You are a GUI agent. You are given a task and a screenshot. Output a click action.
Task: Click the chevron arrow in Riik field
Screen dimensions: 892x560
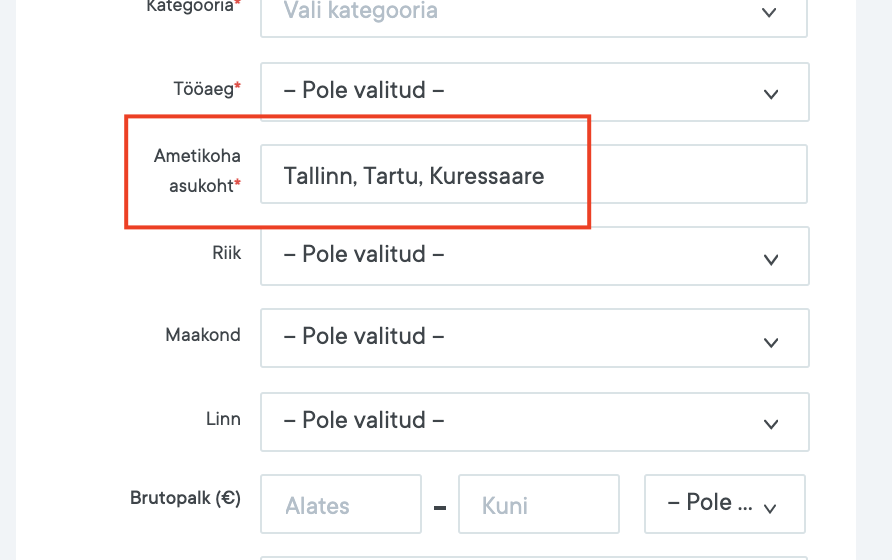[770, 259]
